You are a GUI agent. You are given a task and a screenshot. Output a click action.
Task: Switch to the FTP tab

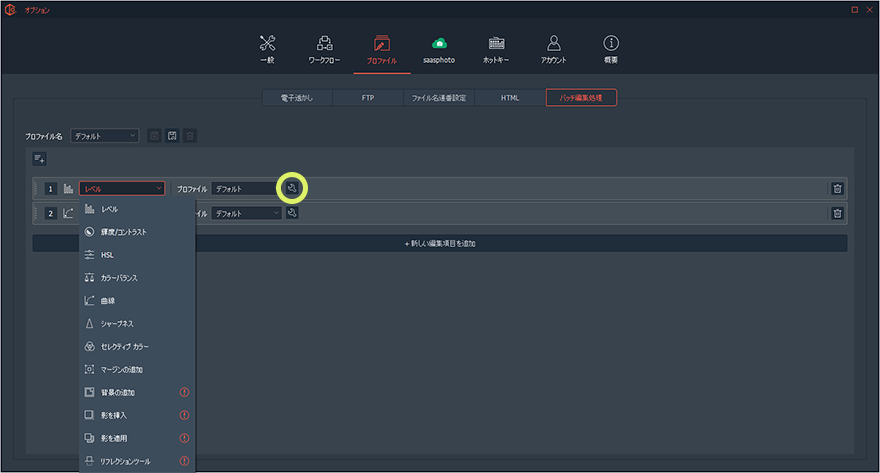[367, 98]
